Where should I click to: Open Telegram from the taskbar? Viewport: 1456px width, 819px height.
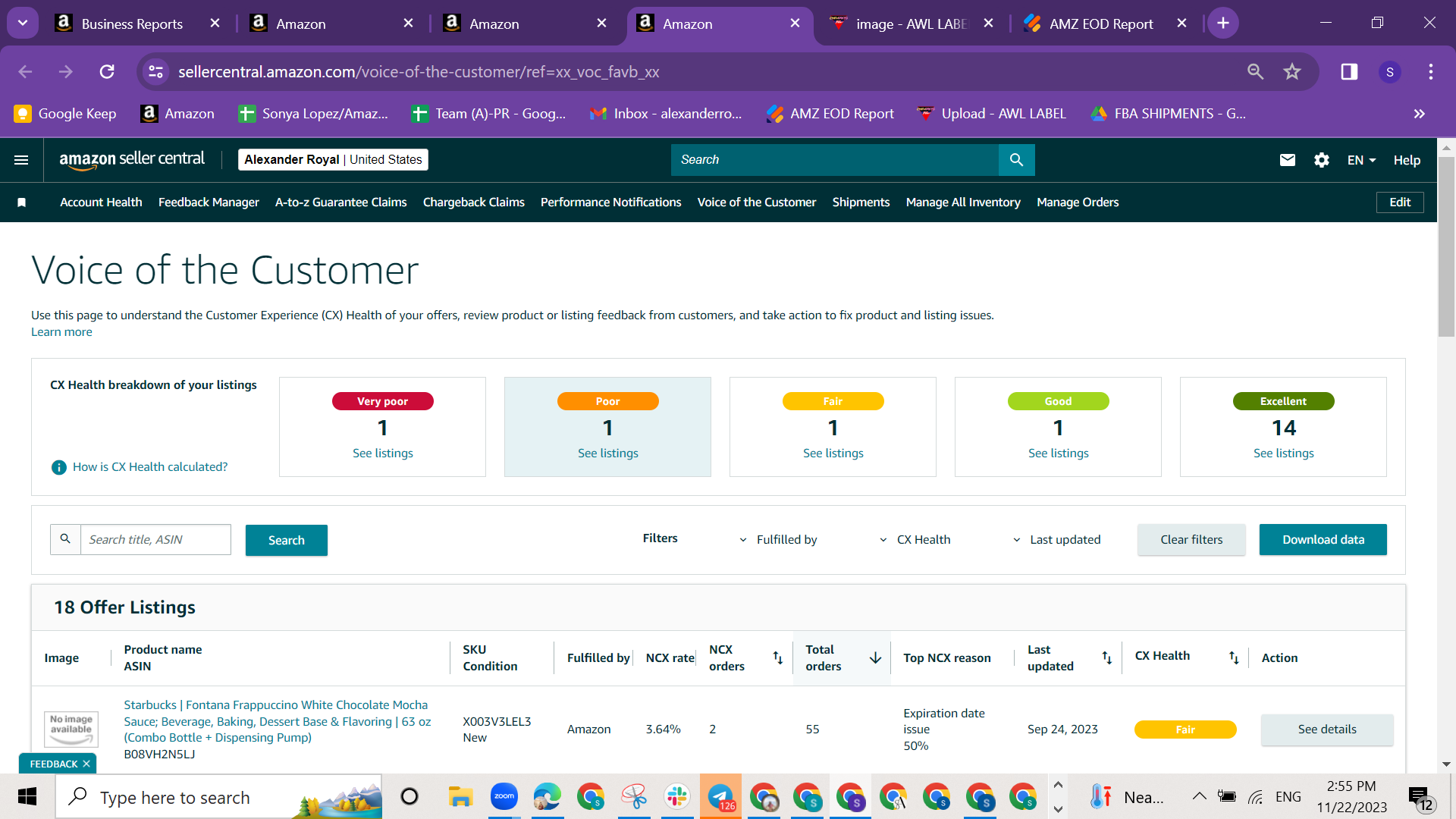tap(720, 796)
